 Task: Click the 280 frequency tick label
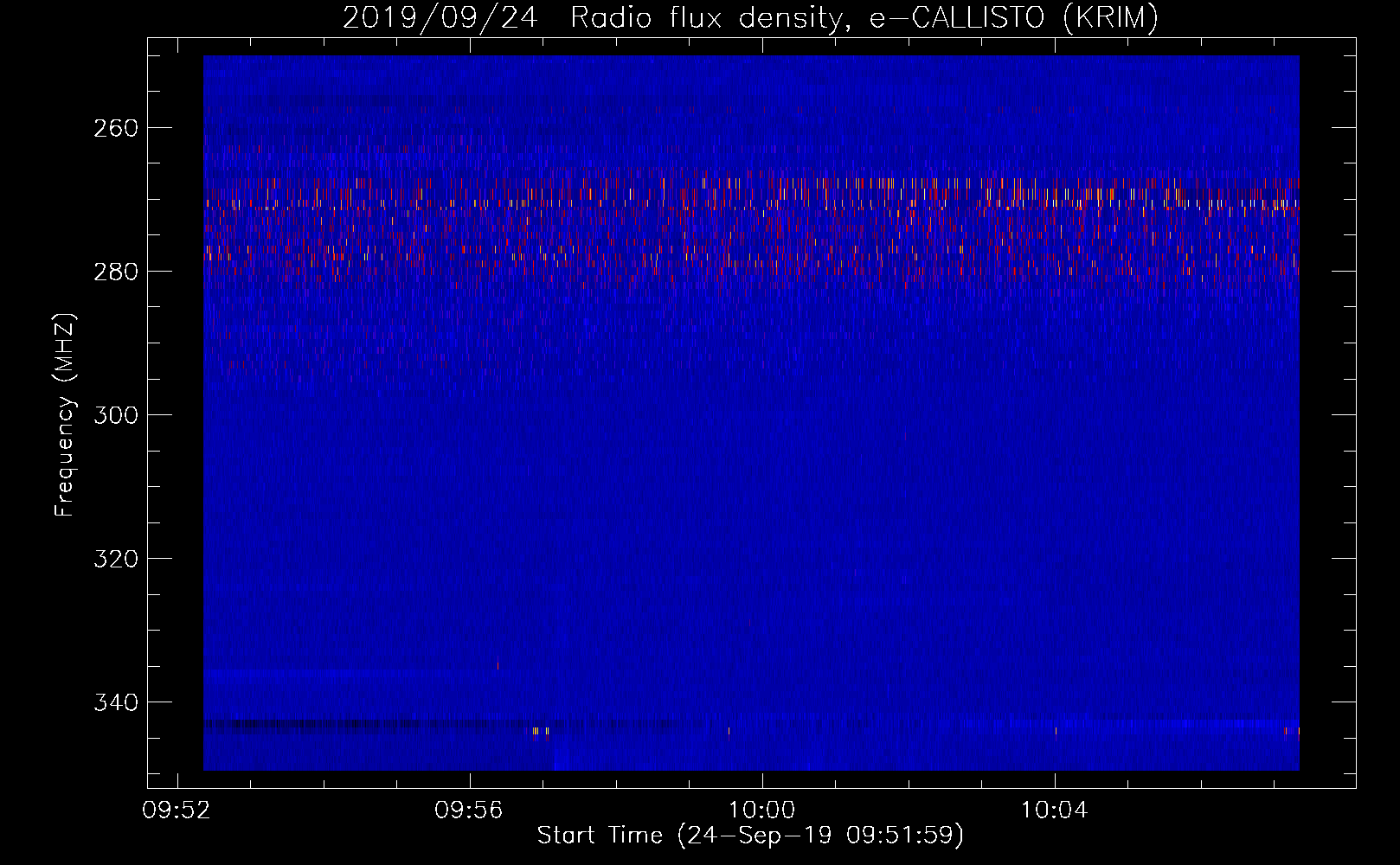click(x=116, y=272)
